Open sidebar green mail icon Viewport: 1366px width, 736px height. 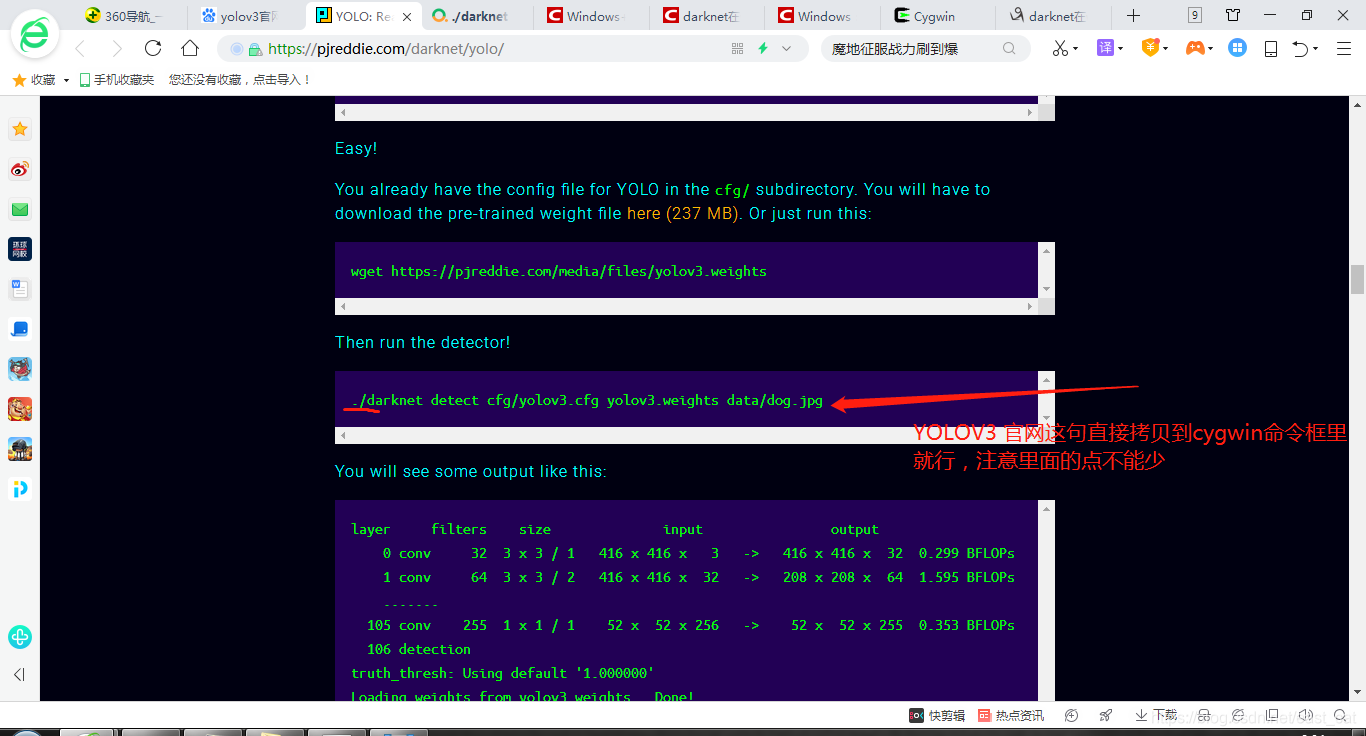pyautogui.click(x=20, y=209)
